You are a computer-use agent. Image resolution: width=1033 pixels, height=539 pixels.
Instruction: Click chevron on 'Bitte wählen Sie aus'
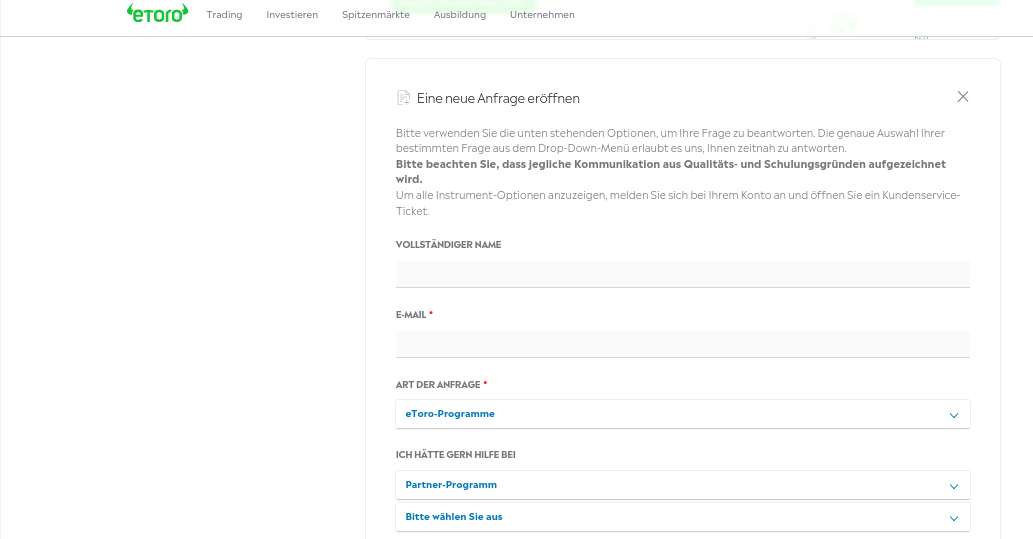coord(953,519)
